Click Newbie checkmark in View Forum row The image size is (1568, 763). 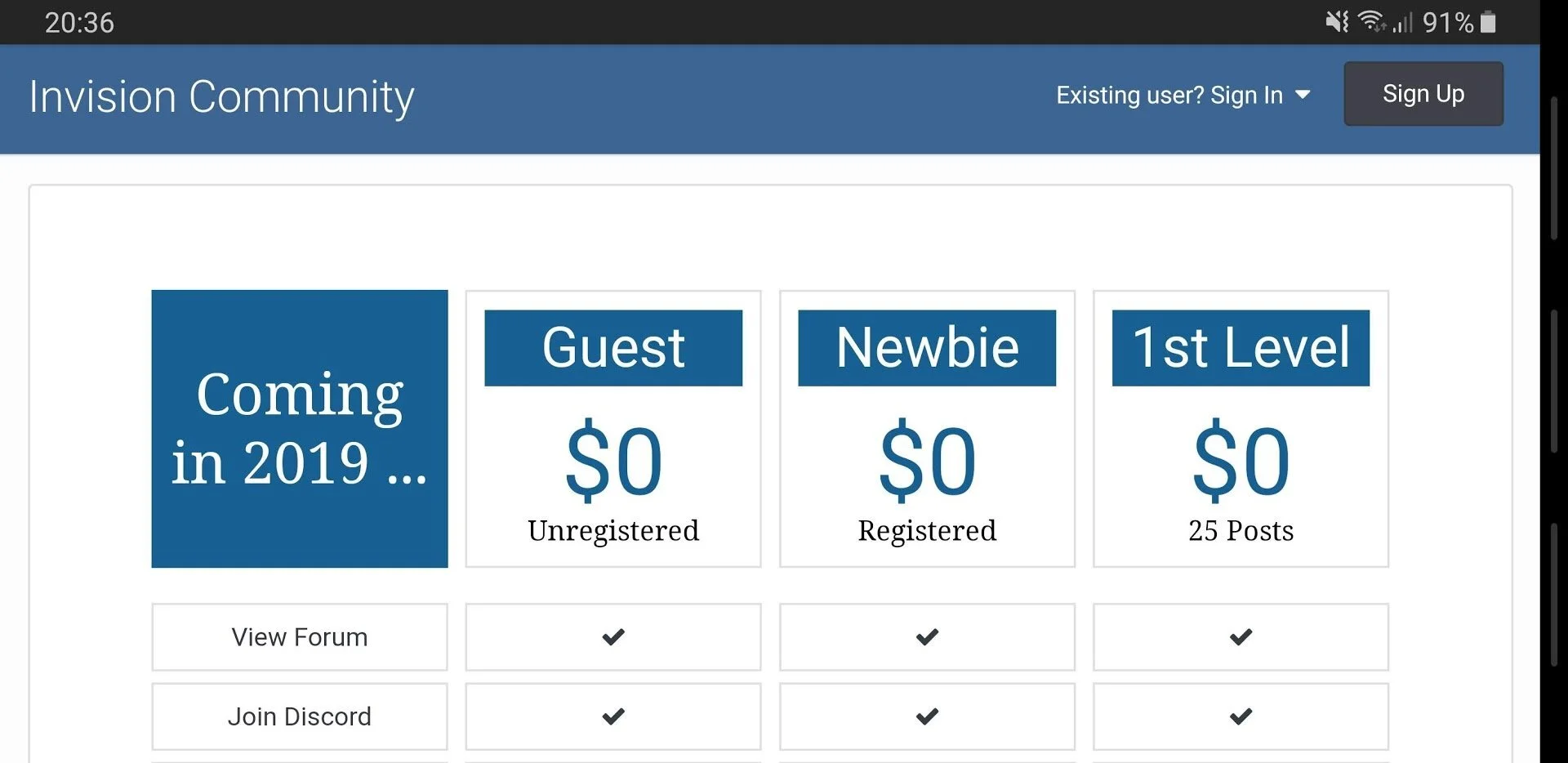[927, 636]
